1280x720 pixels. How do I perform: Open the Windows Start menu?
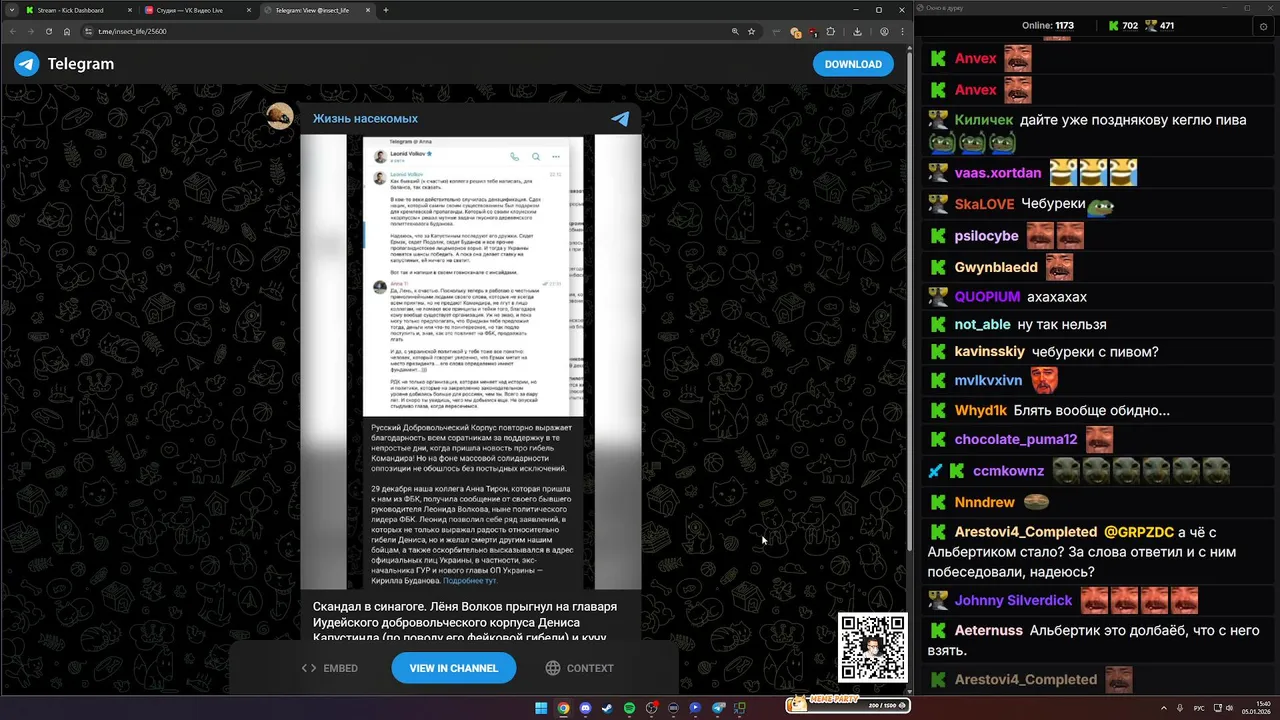click(541, 708)
